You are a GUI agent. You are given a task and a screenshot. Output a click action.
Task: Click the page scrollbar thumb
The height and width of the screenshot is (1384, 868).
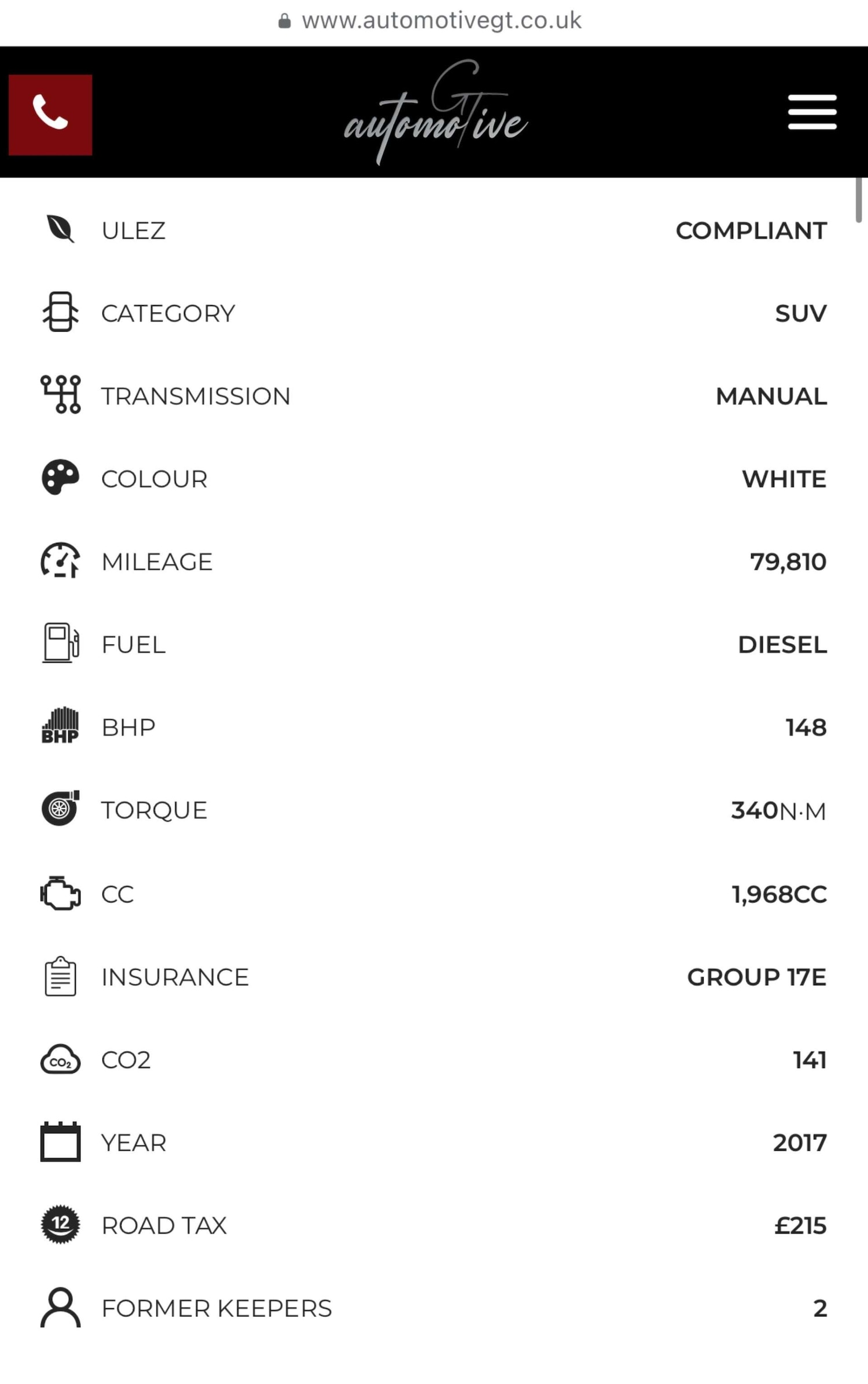pyautogui.click(x=859, y=200)
